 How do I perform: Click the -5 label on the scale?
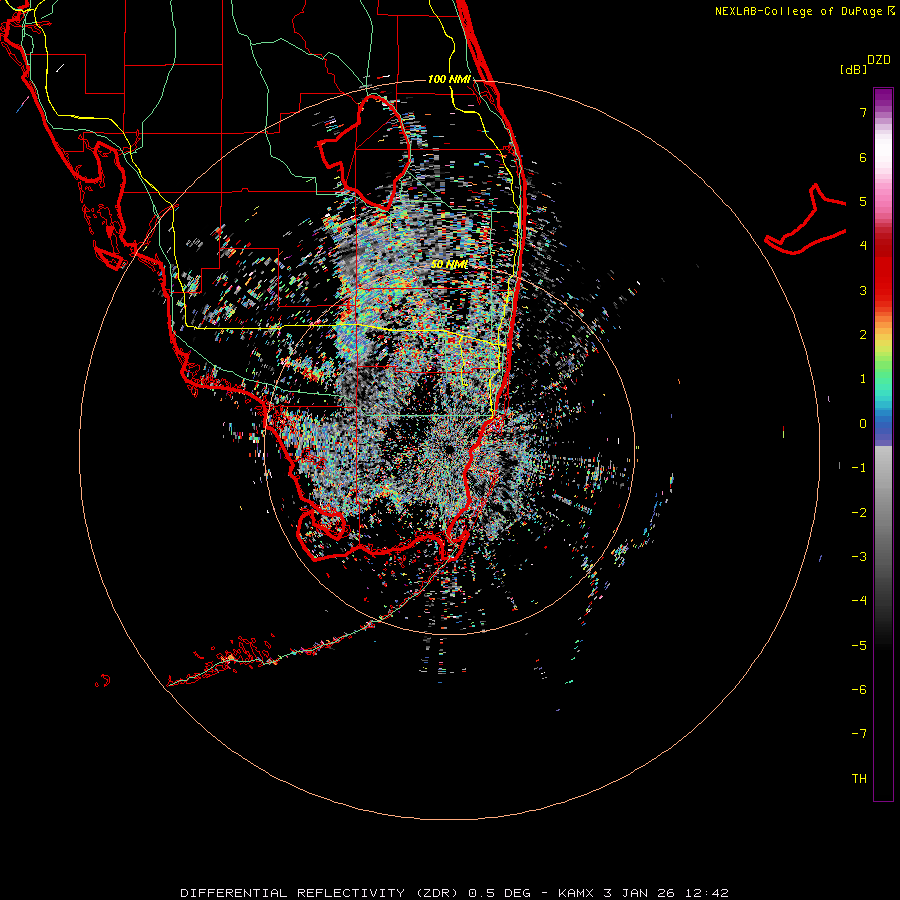[x=859, y=646]
